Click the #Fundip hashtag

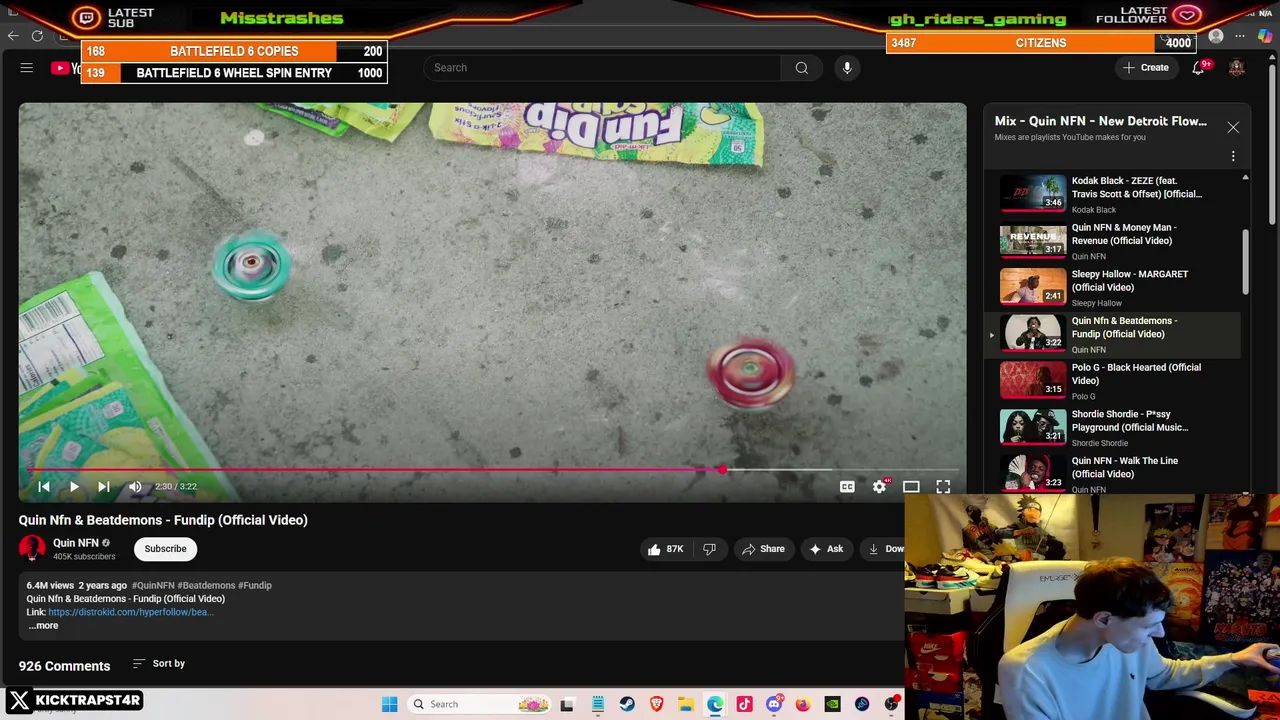click(x=254, y=586)
